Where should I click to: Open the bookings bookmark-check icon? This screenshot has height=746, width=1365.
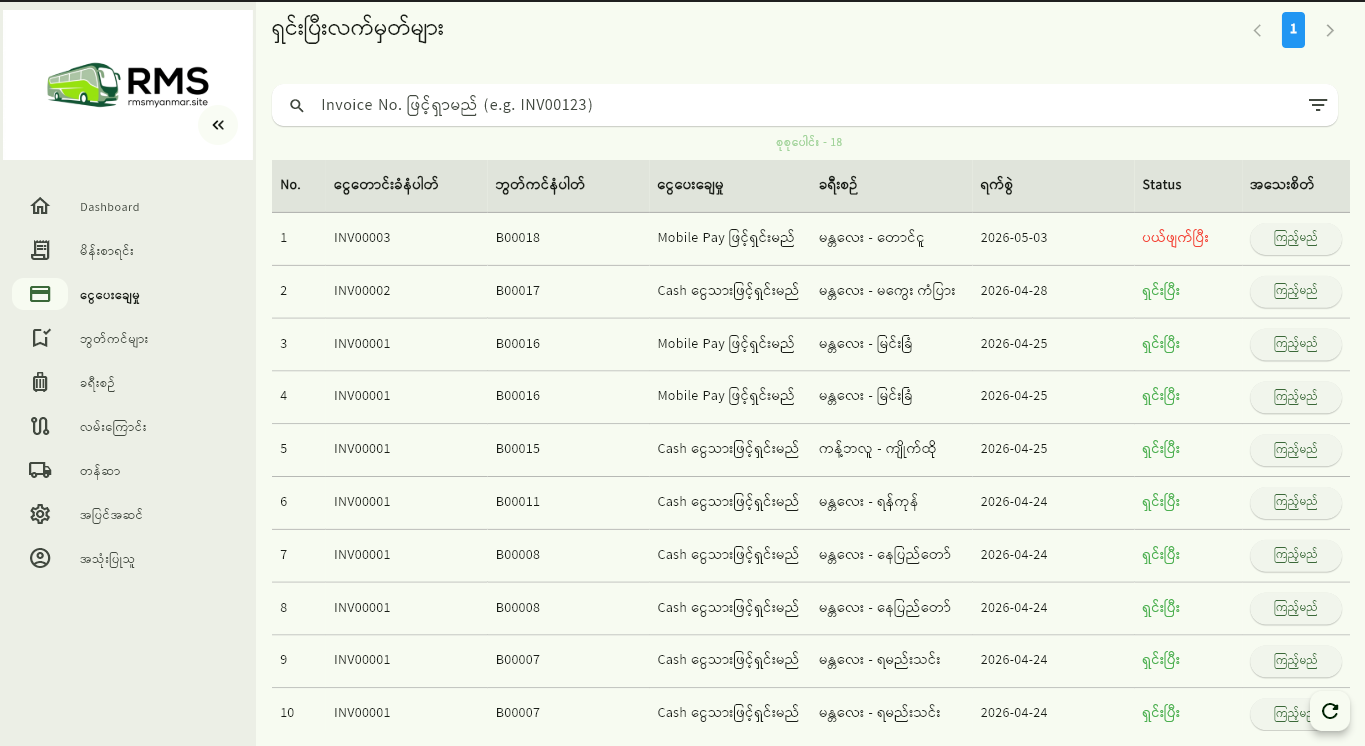tap(40, 338)
